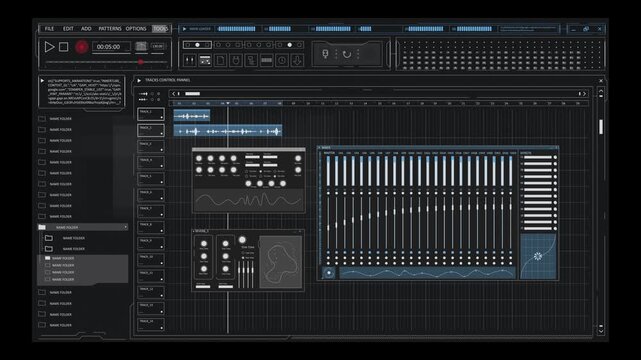The height and width of the screenshot is (360, 641).
Task: Expand the console code panel arrow
Action: (x=42, y=81)
